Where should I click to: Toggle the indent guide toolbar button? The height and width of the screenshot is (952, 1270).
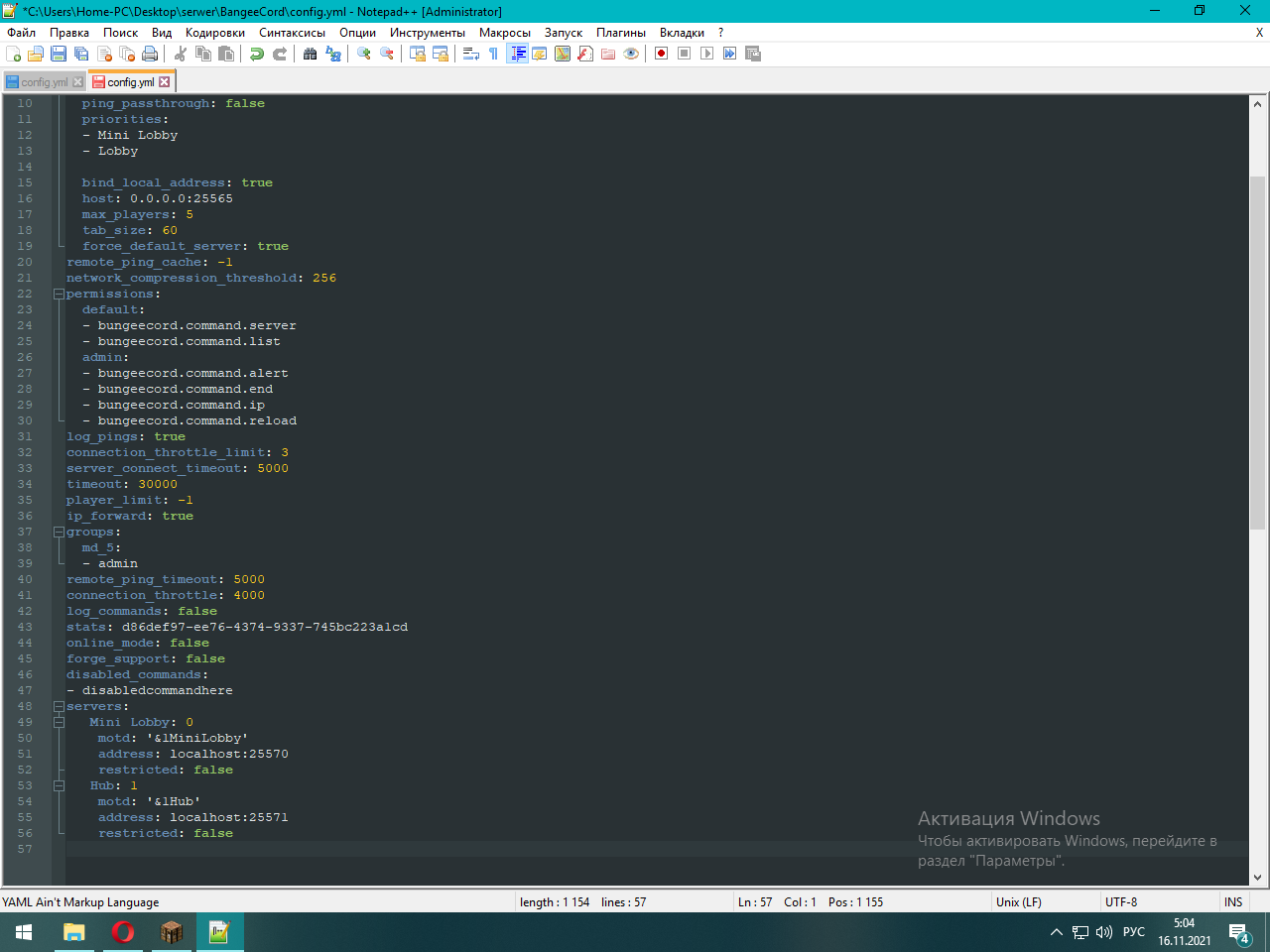click(518, 54)
